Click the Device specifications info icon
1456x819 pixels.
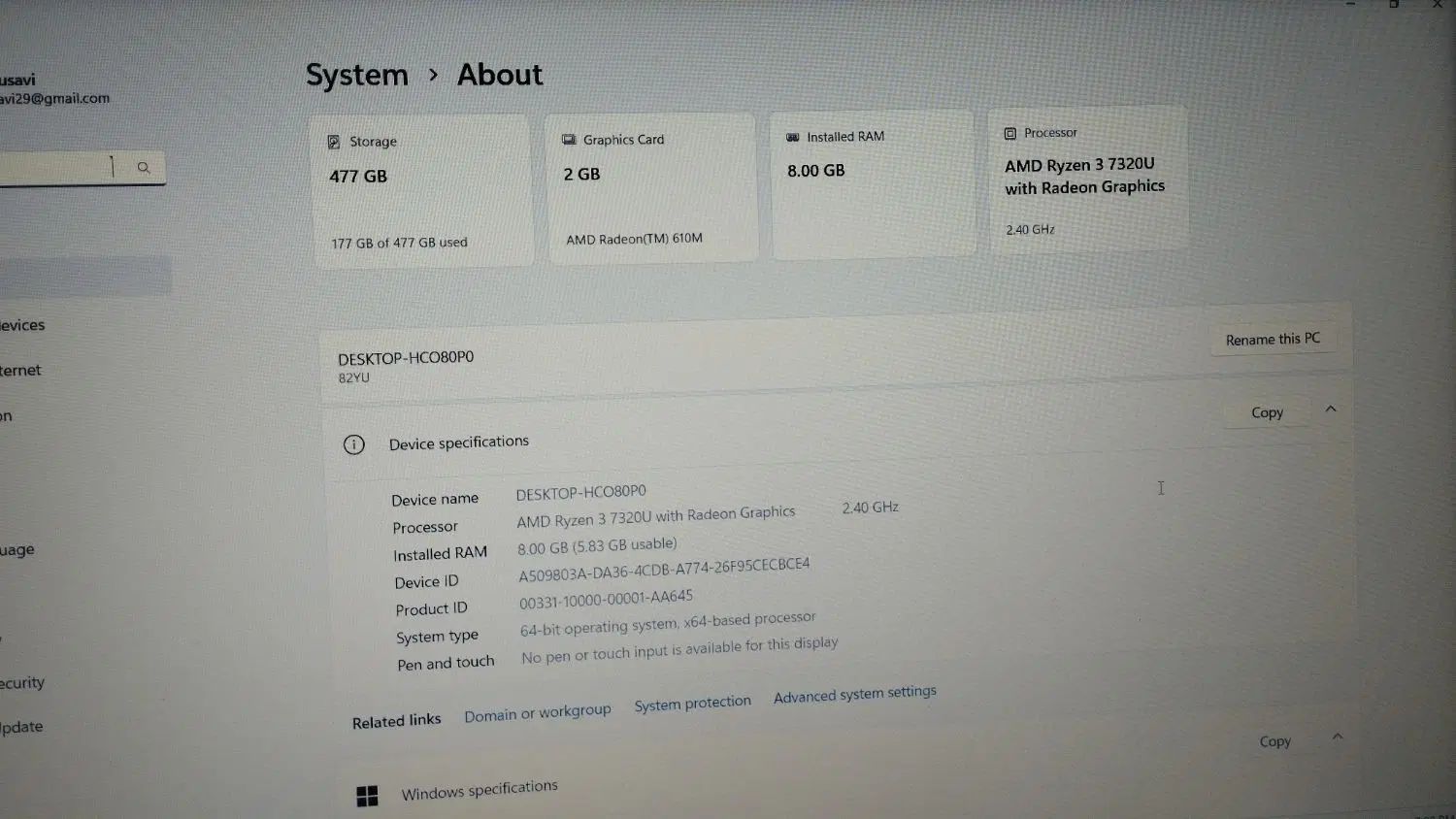click(x=354, y=444)
